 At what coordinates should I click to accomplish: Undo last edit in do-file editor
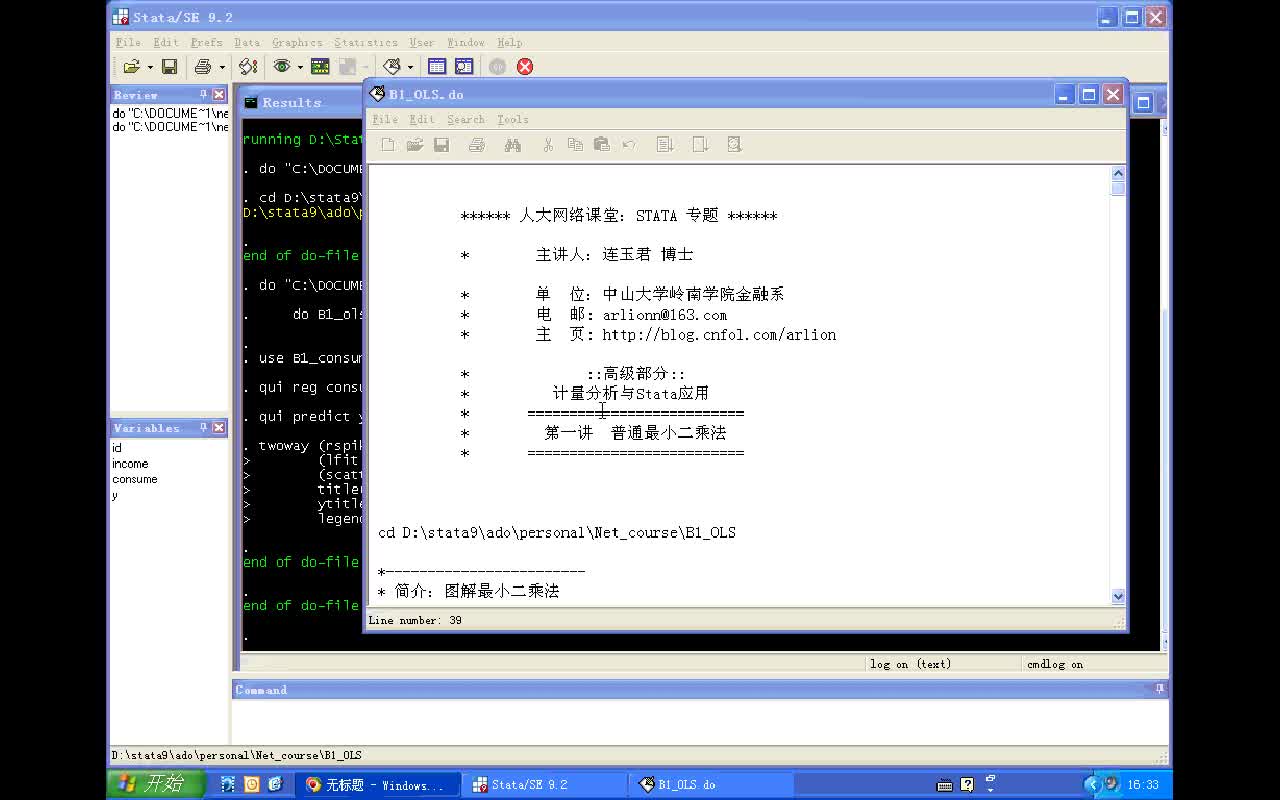(629, 145)
